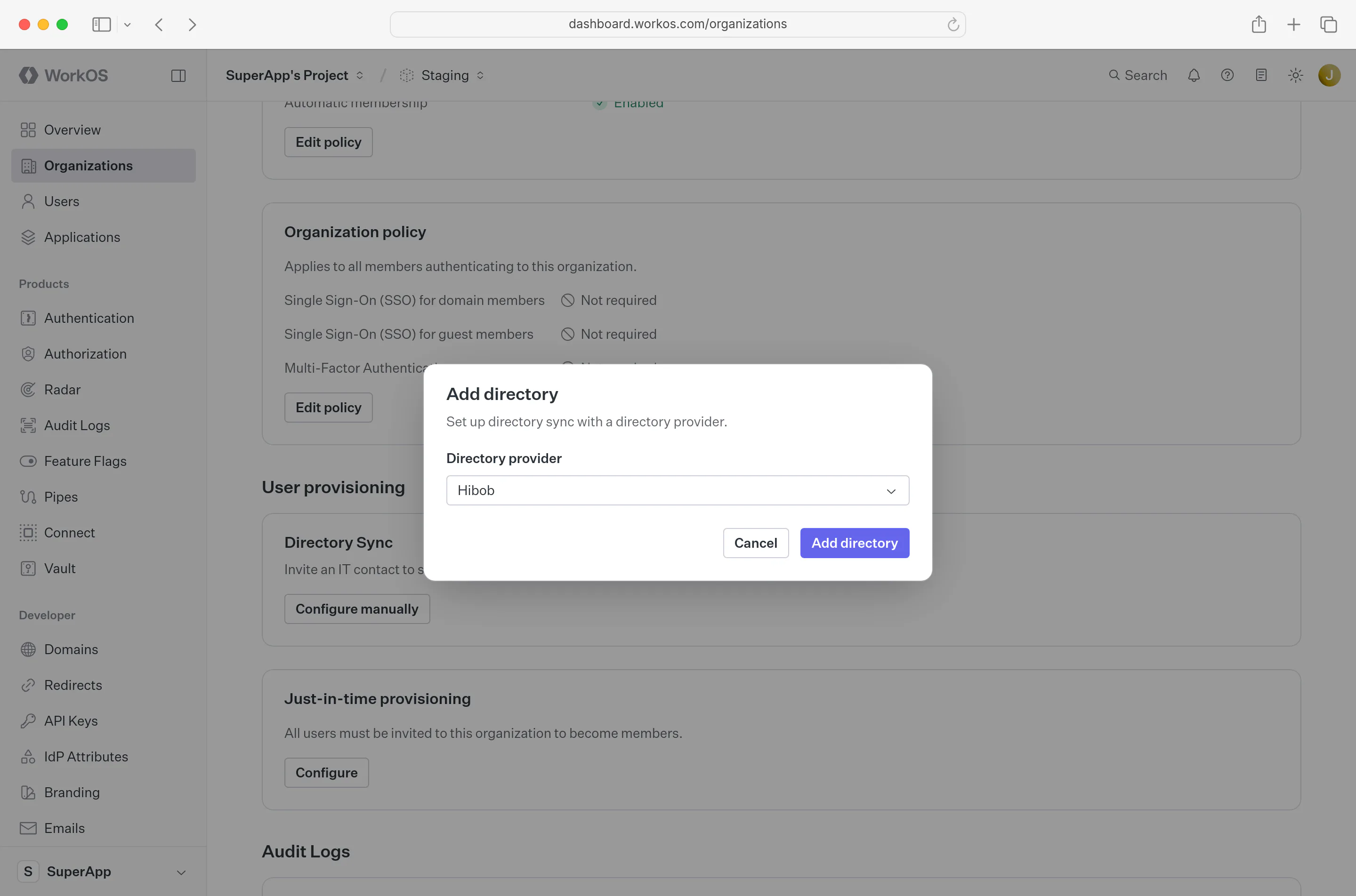The width and height of the screenshot is (1356, 896).
Task: Click the WorkOS logo
Action: click(64, 75)
